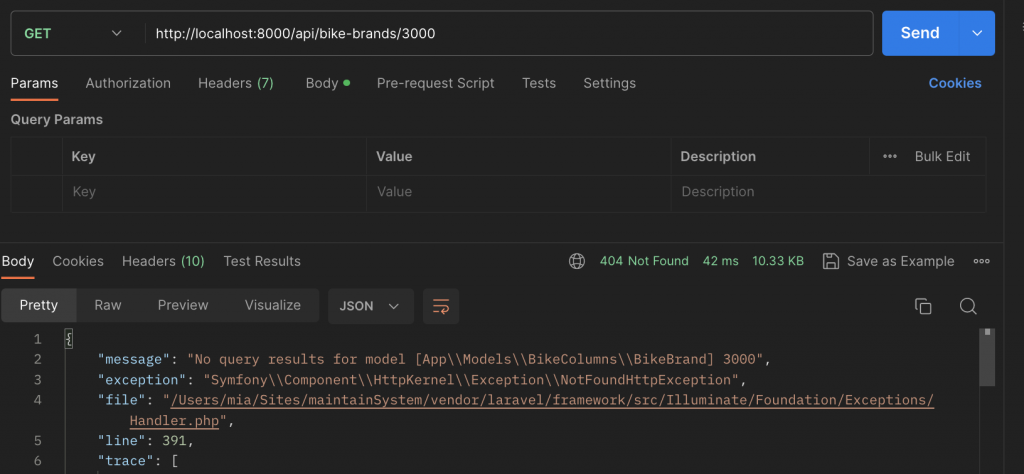Expand the Send button arrow options
This screenshot has width=1024, height=474.
(977, 33)
